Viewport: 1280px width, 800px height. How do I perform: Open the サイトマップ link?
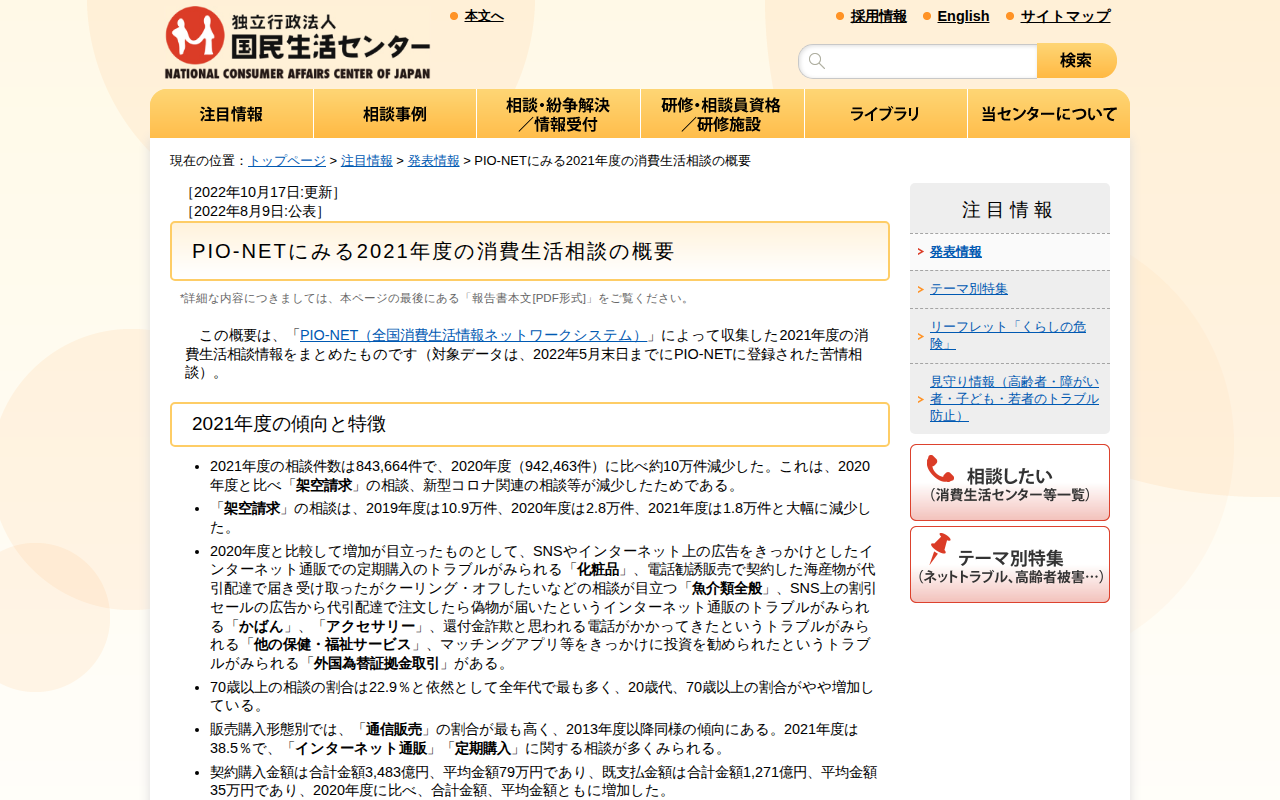click(1065, 16)
